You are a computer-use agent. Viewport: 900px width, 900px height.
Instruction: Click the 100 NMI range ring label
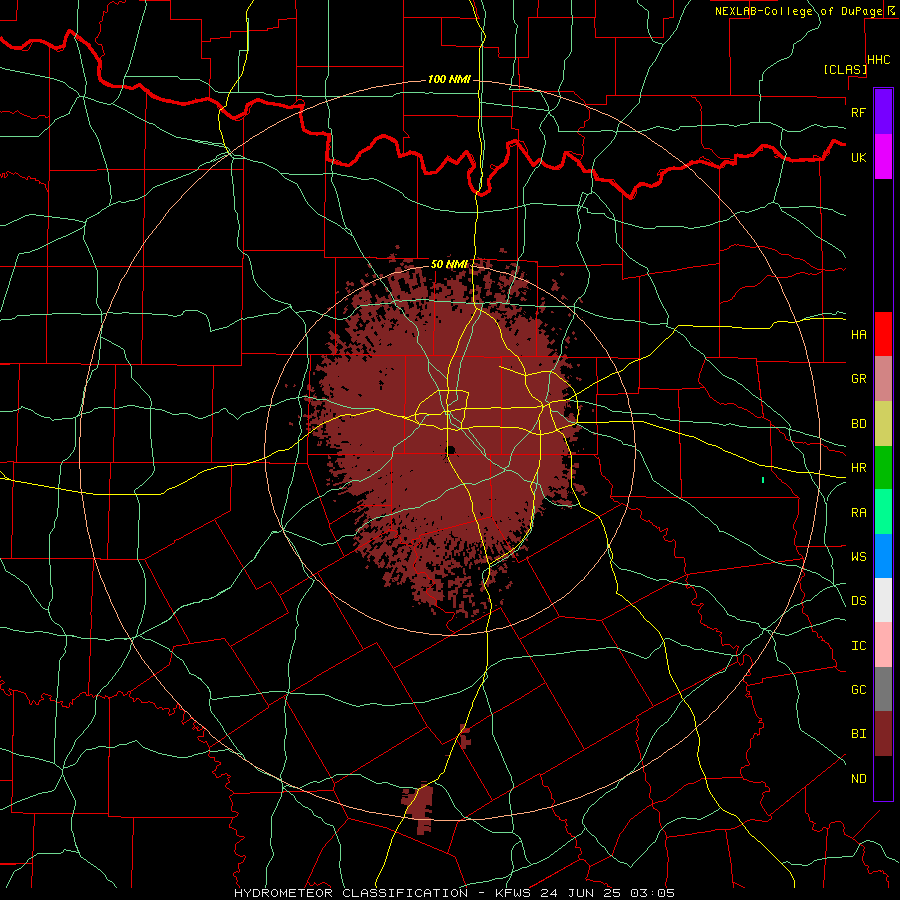coord(449,79)
